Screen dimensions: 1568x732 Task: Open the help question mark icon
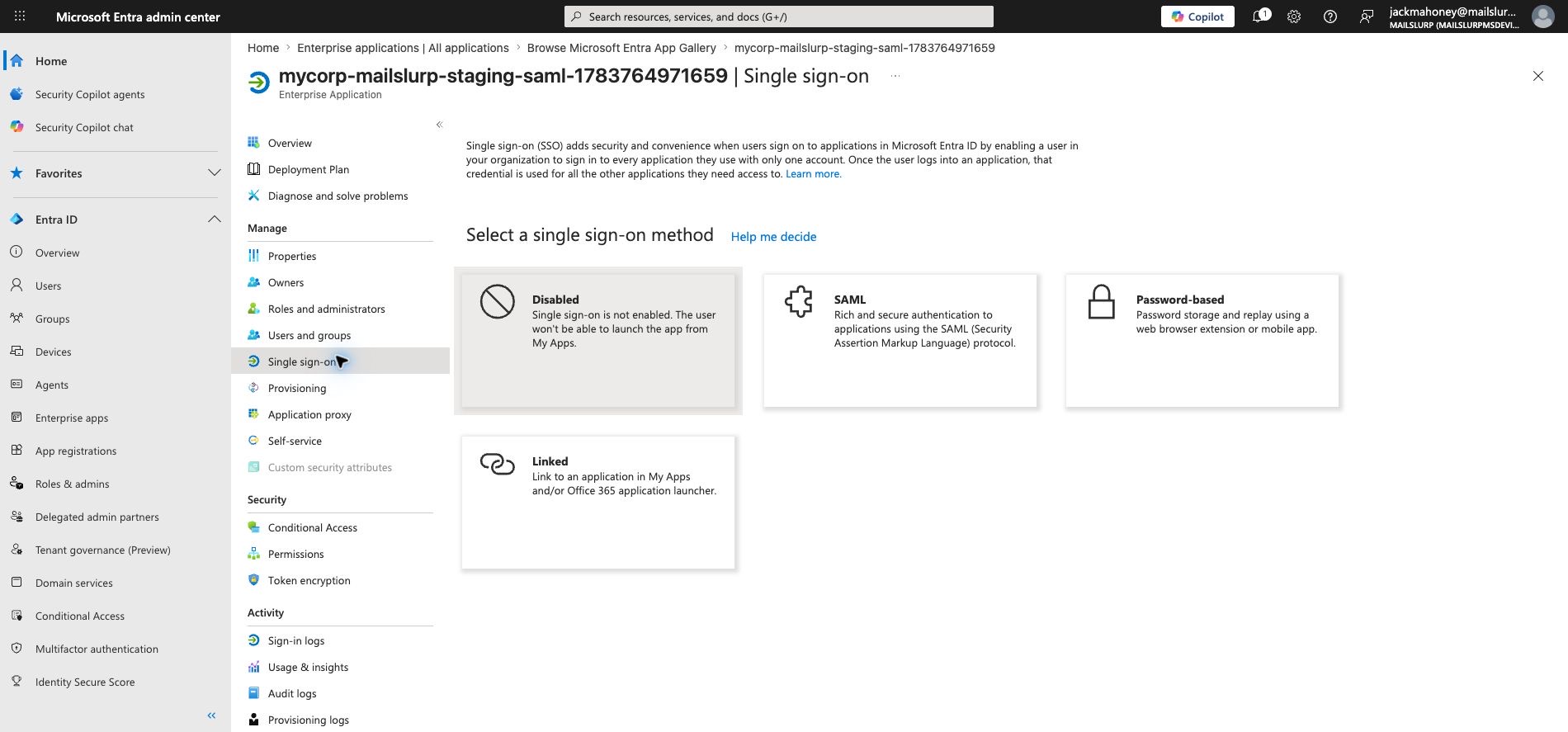tap(1330, 17)
